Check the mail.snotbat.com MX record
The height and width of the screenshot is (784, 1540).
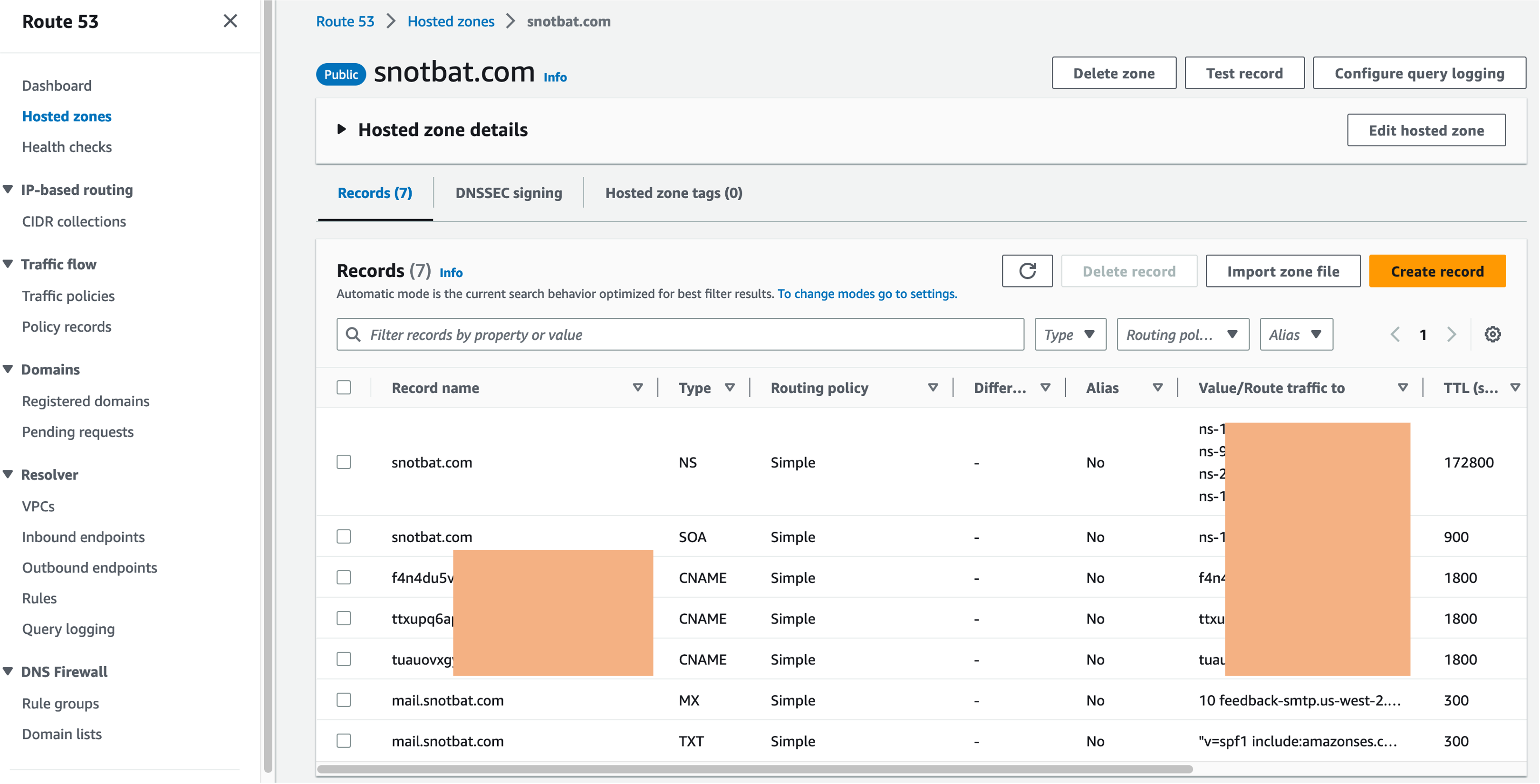click(x=344, y=700)
